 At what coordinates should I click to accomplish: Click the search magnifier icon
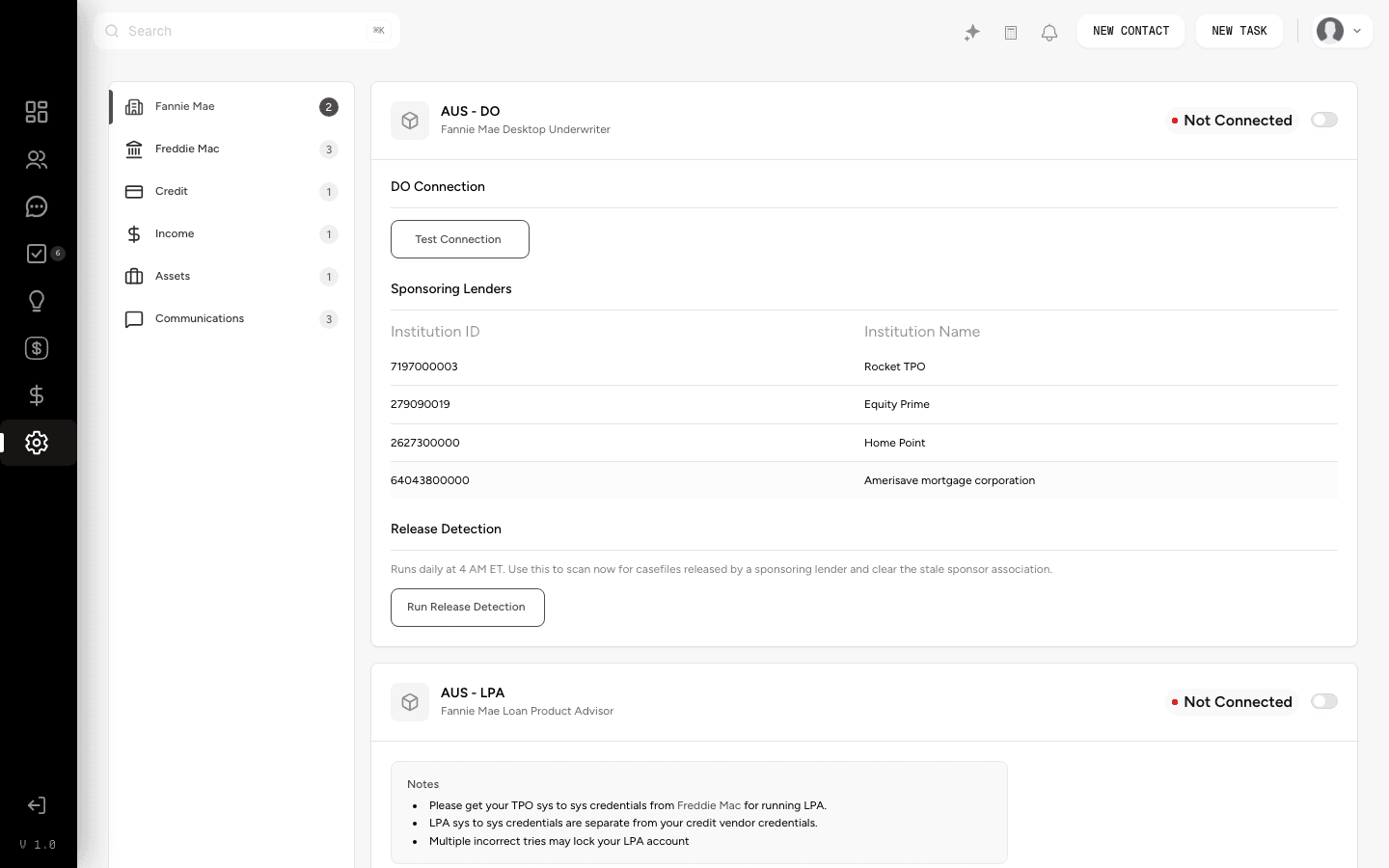click(x=112, y=31)
